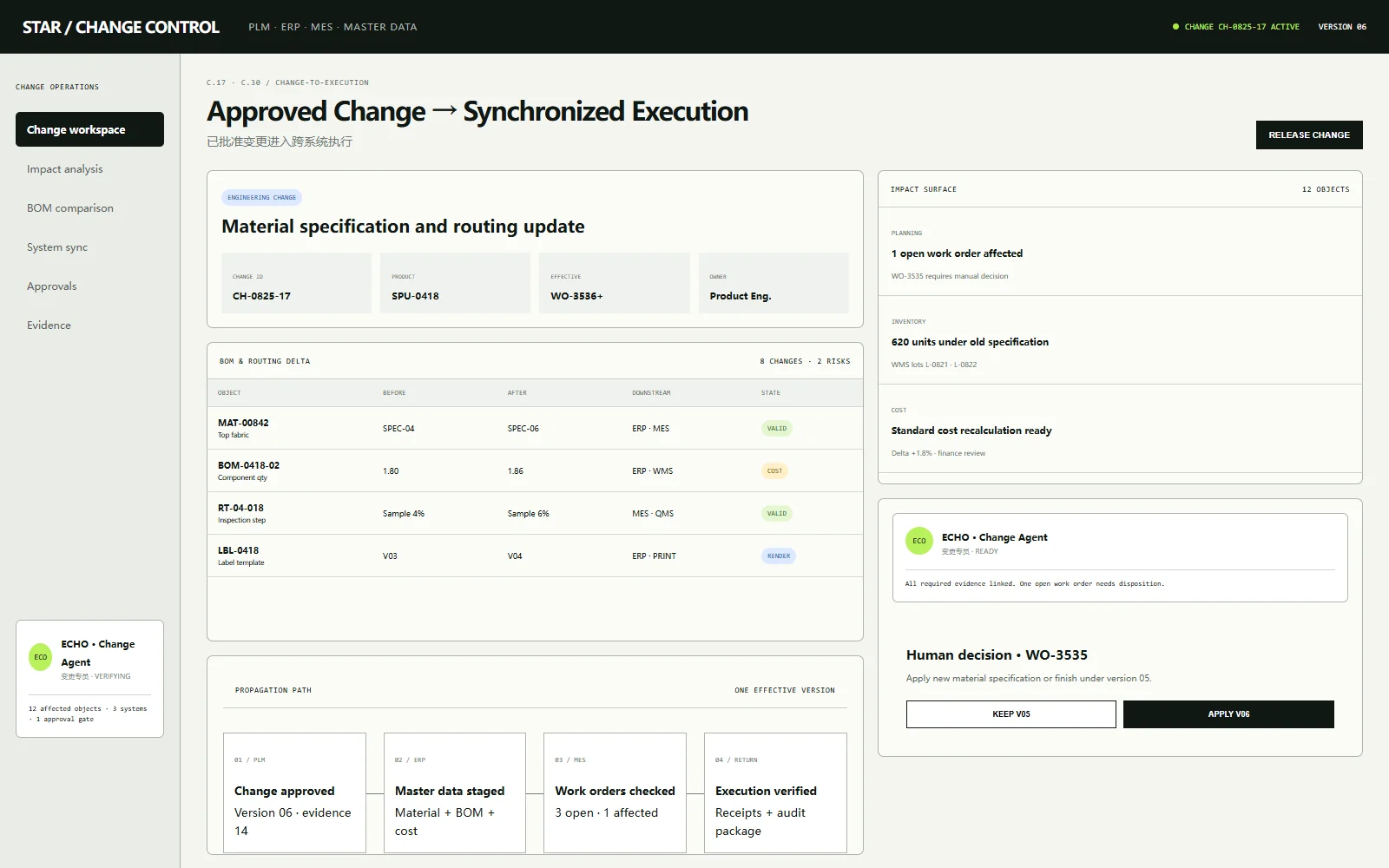
Task: Select RT-04-018 inspection step row
Action: coord(535,513)
